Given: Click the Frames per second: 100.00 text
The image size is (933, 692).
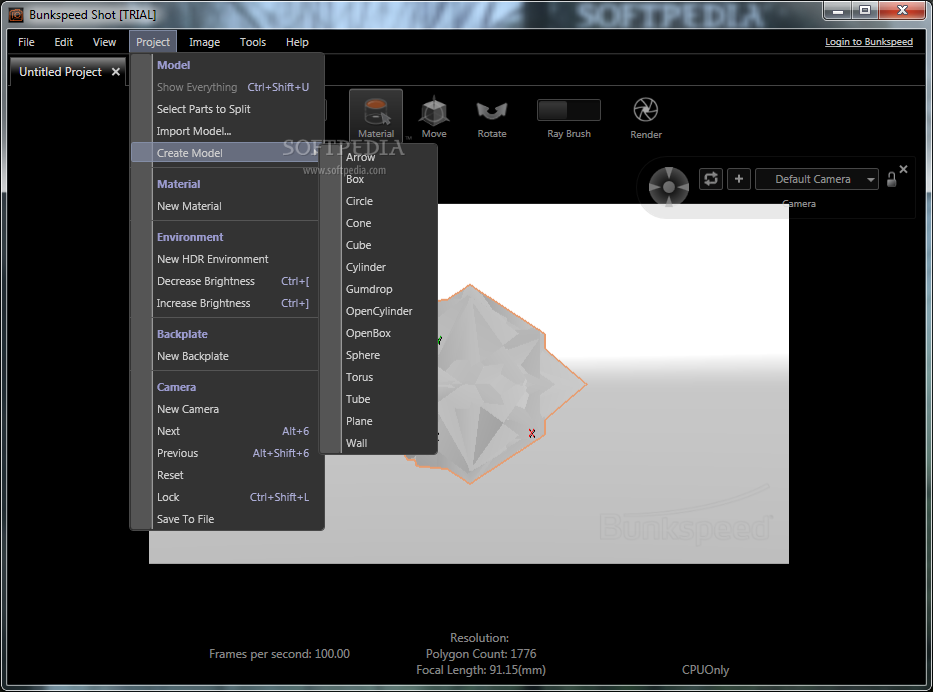Looking at the screenshot, I should pos(279,654).
